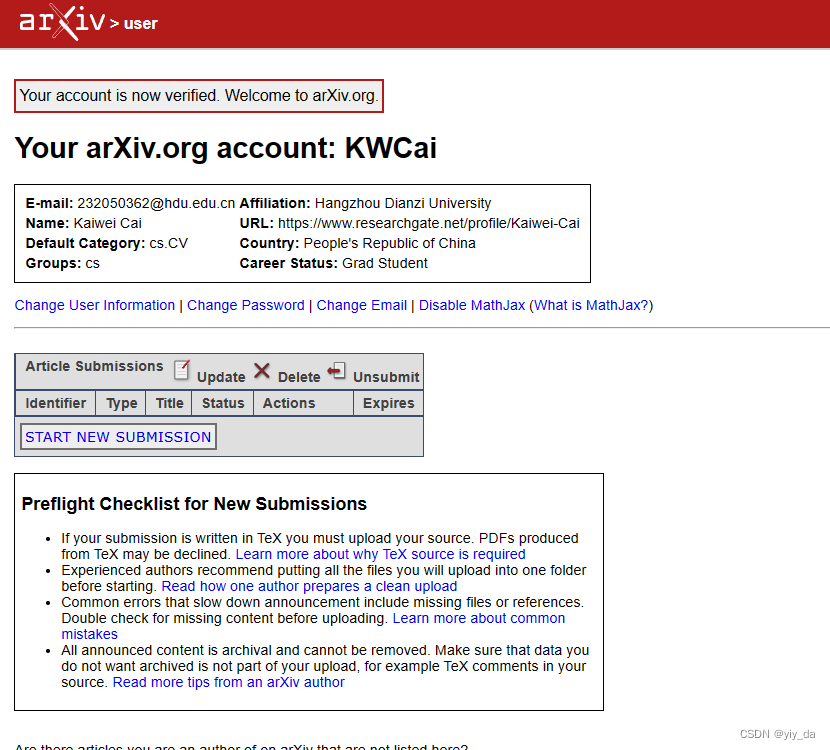
Task: Click the Update document icon
Action: [182, 369]
